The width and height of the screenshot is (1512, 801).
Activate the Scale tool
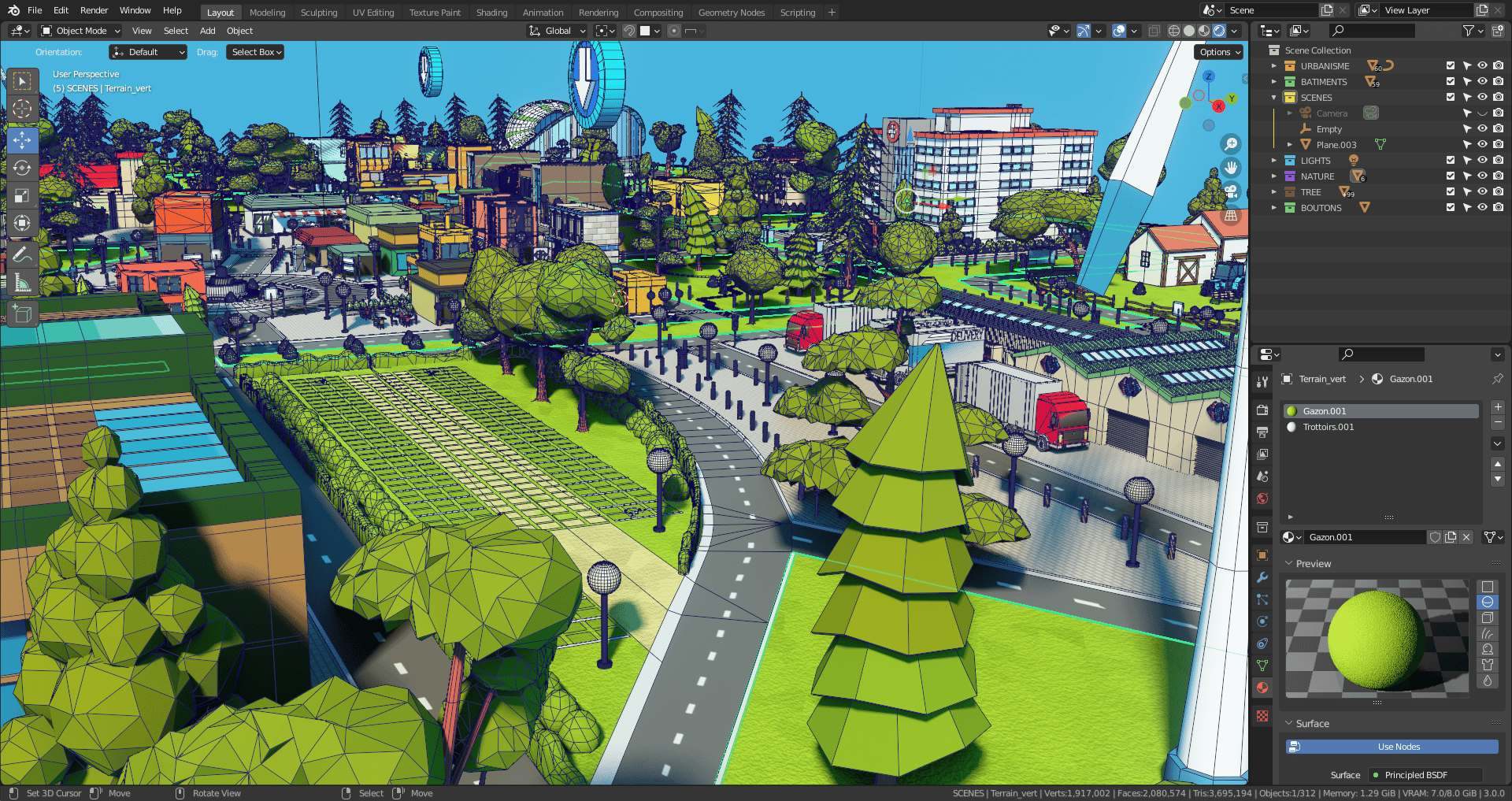tap(22, 195)
